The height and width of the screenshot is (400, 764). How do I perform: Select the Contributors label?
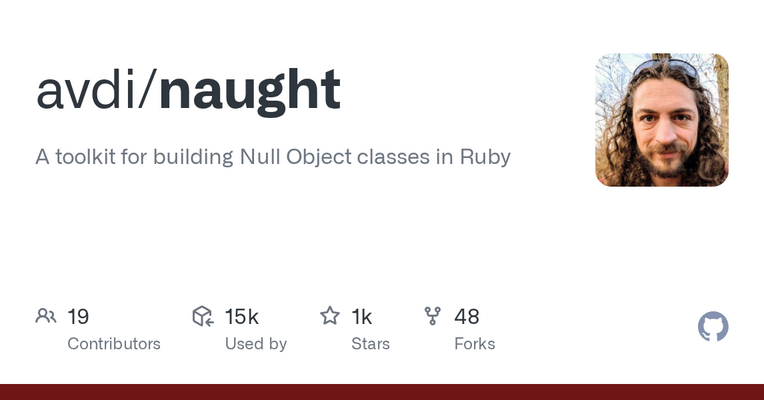coord(114,343)
